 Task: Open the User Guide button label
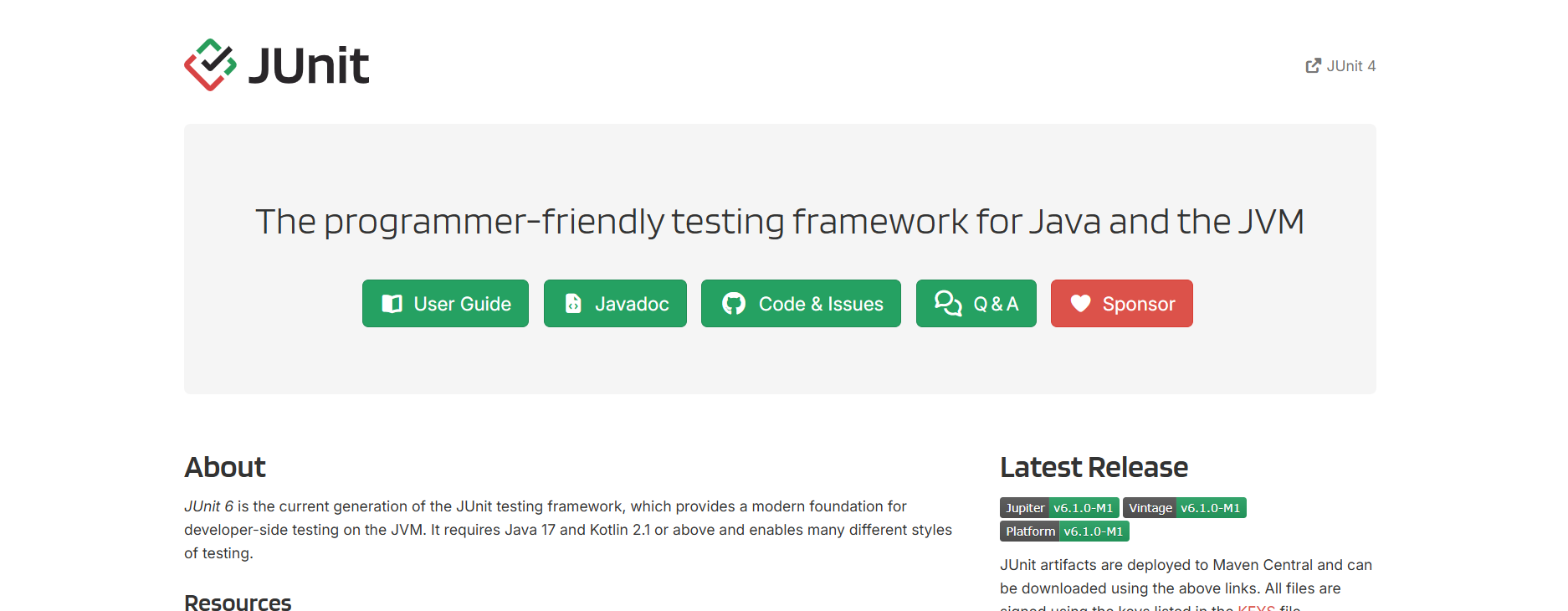462,304
